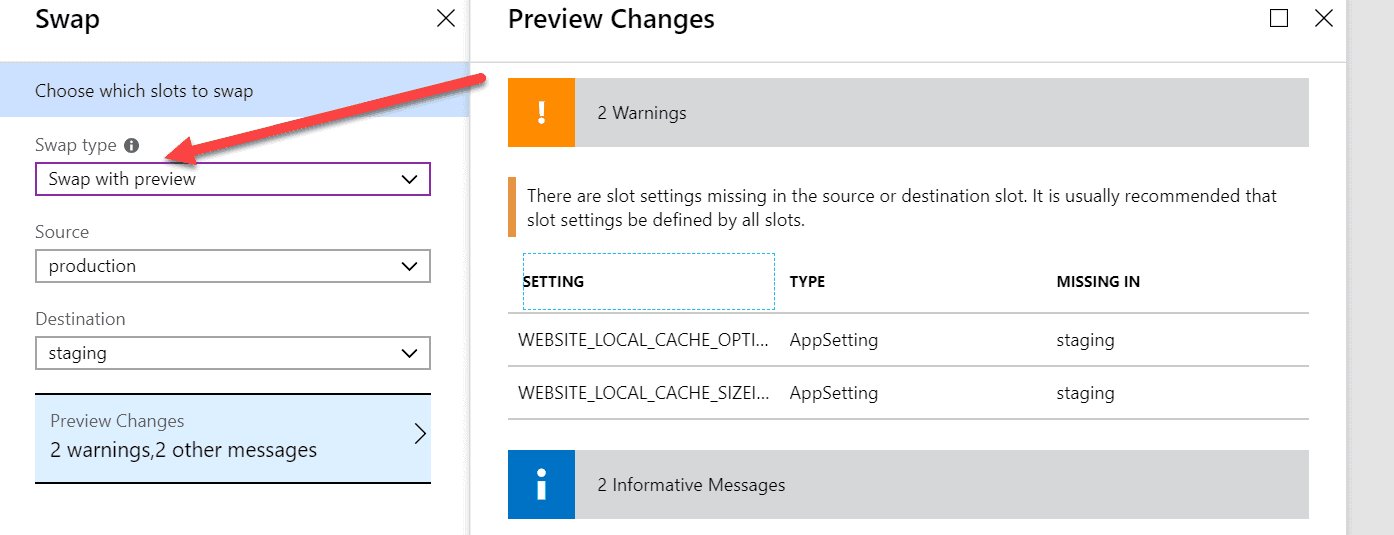Open Preview Changes with 2 warnings
Screen dimensions: 1394x535
pyautogui.click(x=233, y=439)
